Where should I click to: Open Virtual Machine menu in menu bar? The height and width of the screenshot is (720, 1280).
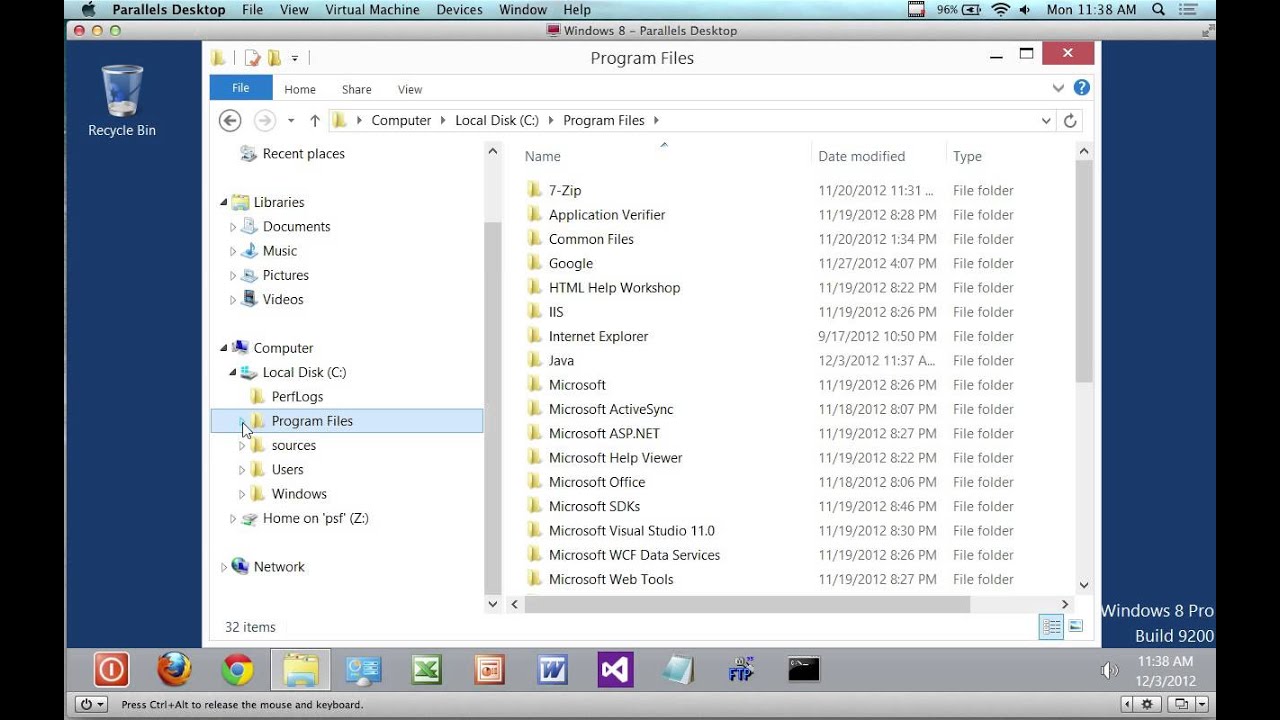[x=373, y=9]
